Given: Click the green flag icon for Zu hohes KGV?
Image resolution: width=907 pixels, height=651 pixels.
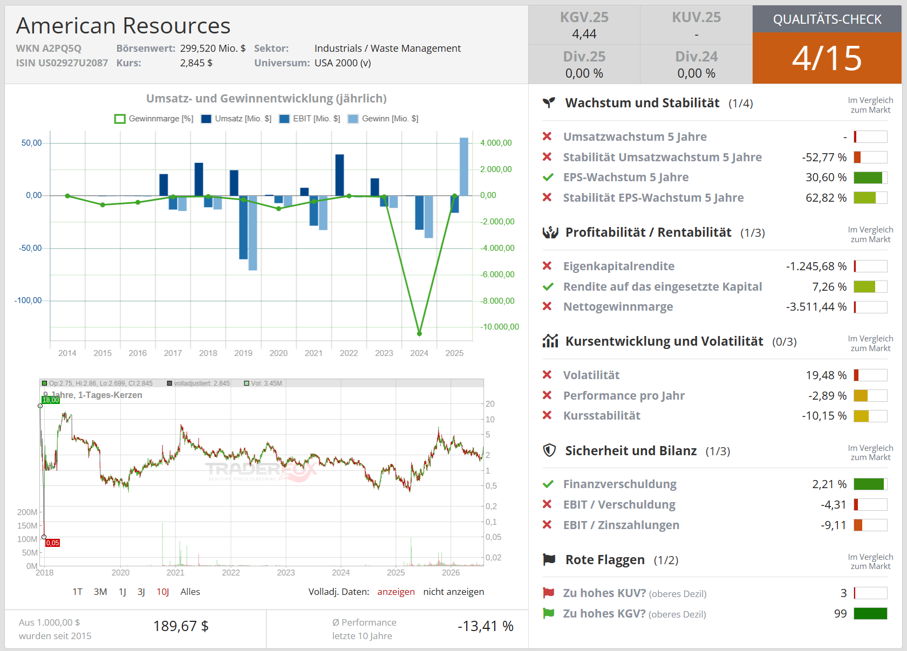Looking at the screenshot, I should (x=548, y=613).
